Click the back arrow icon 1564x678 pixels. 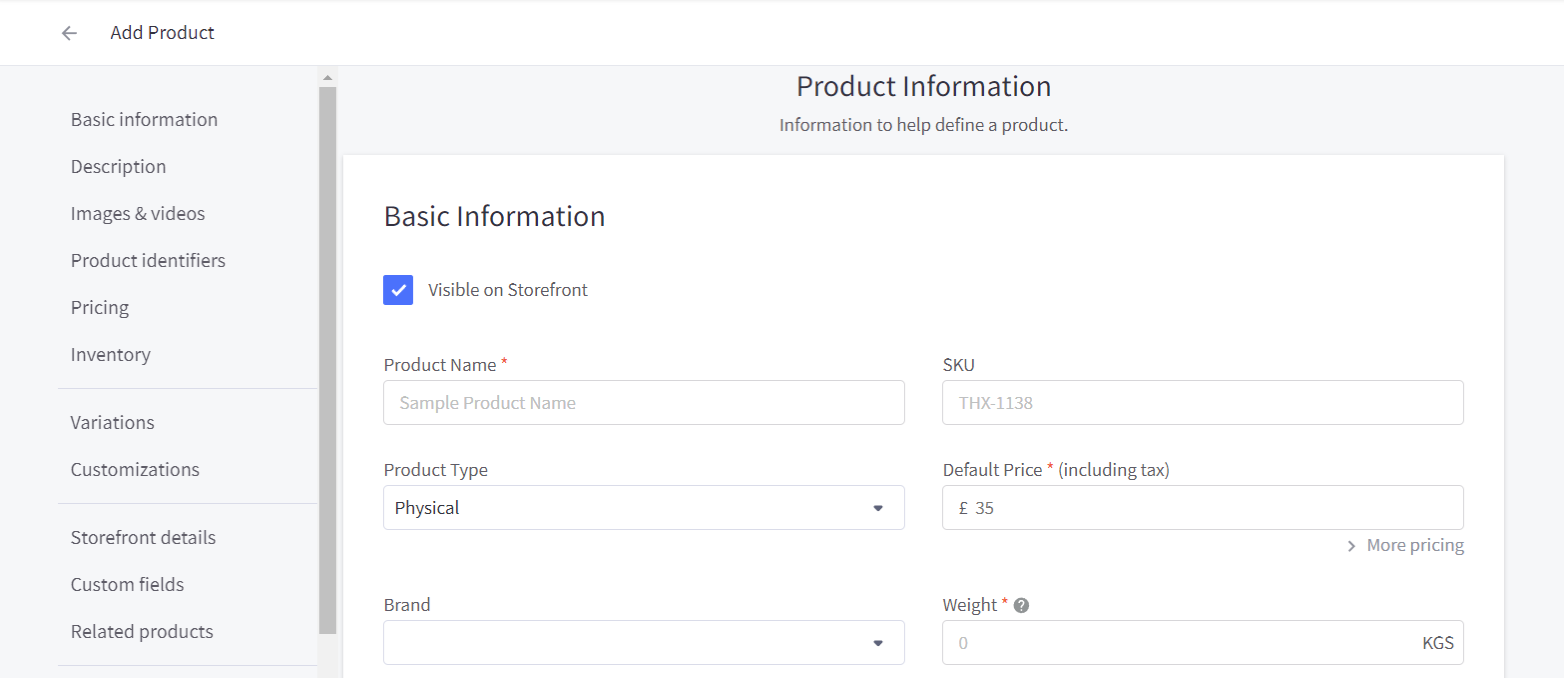pos(69,33)
